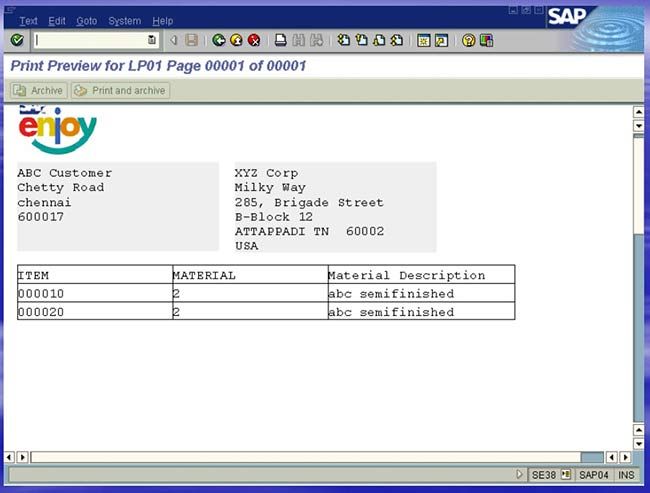Screen dimensions: 650x493
Task: Click item cell 000020
Action: click(x=41, y=312)
